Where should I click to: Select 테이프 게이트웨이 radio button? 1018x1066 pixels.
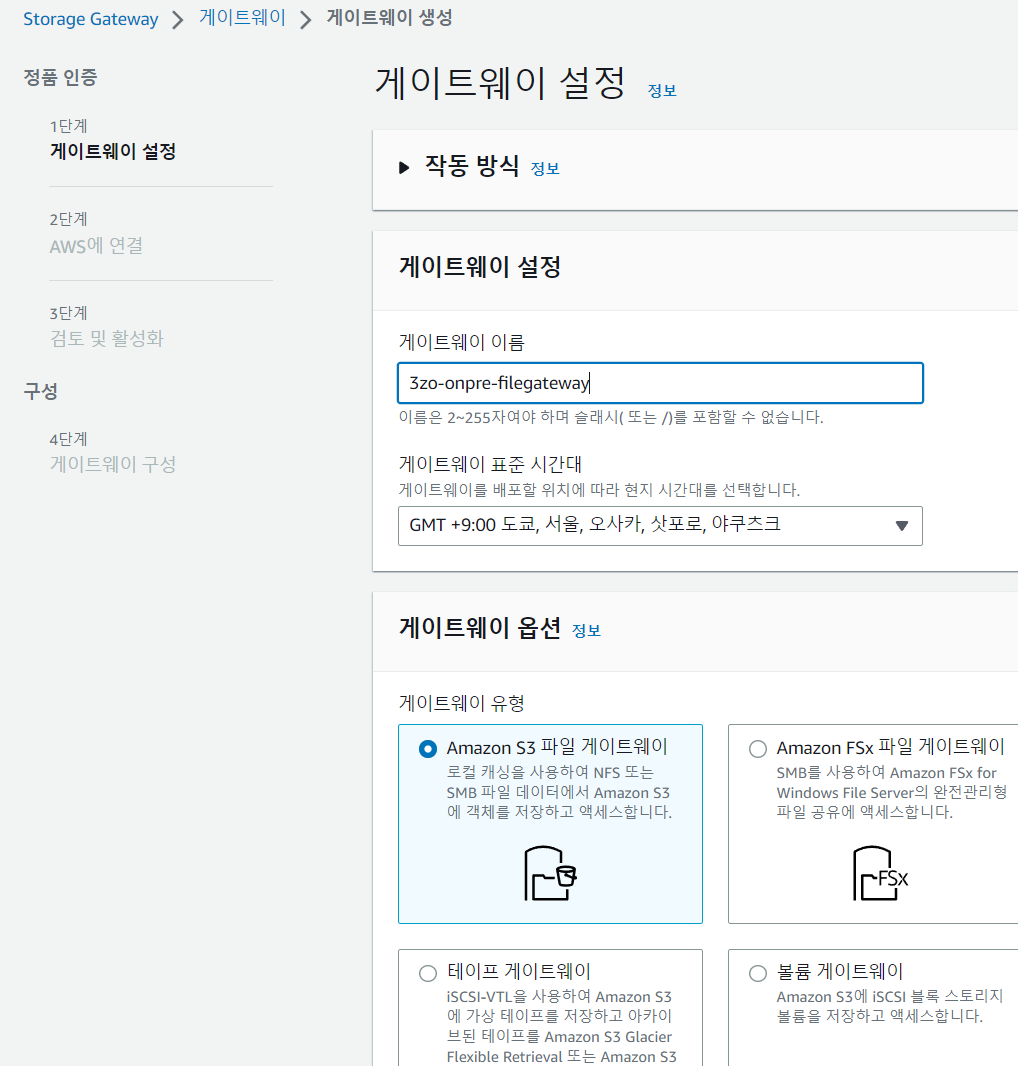coord(428,973)
